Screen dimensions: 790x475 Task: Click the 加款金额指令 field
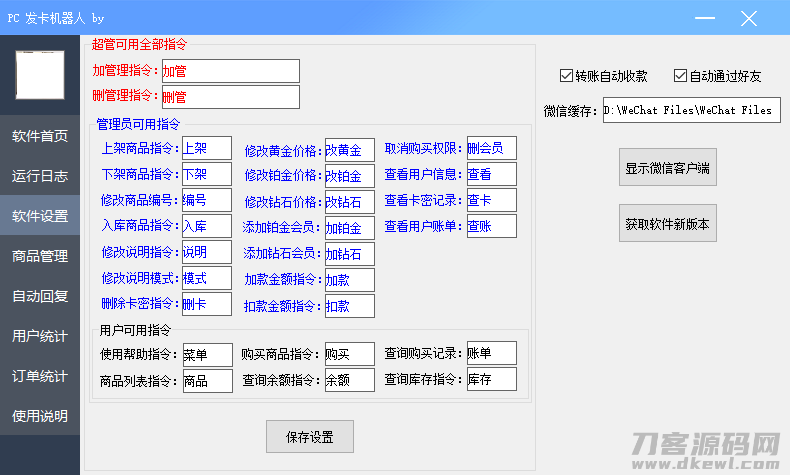(x=350, y=280)
